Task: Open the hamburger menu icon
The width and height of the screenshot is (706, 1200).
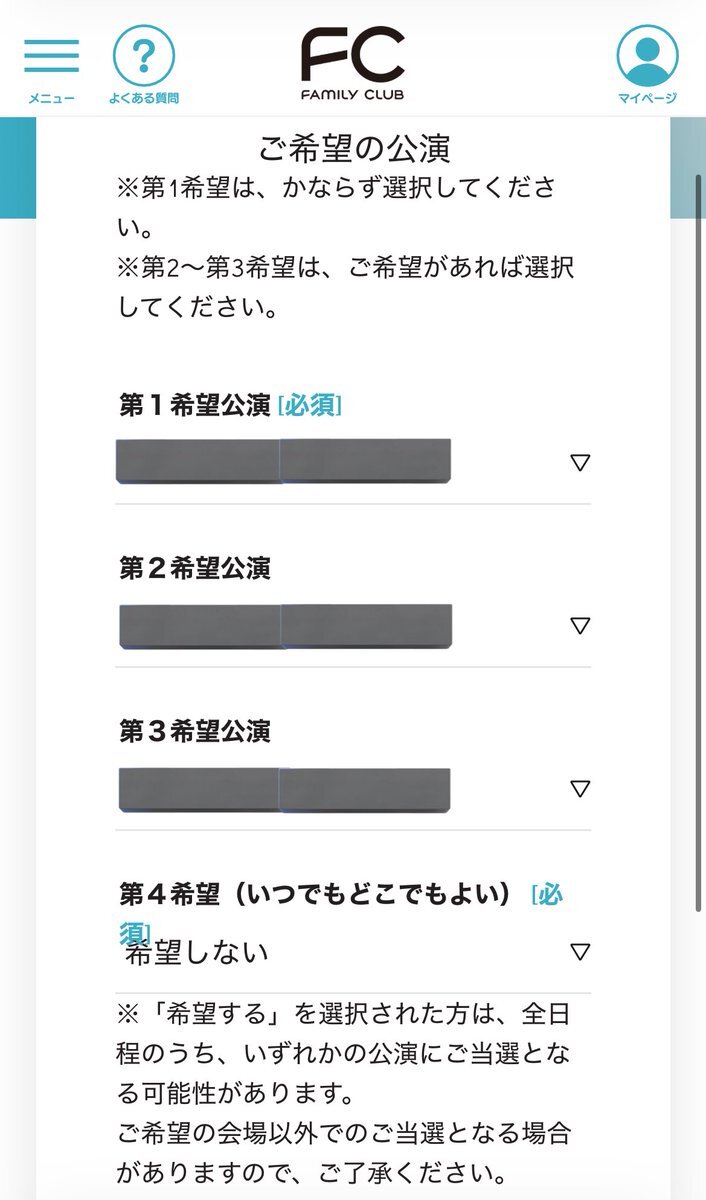Action: (x=51, y=56)
